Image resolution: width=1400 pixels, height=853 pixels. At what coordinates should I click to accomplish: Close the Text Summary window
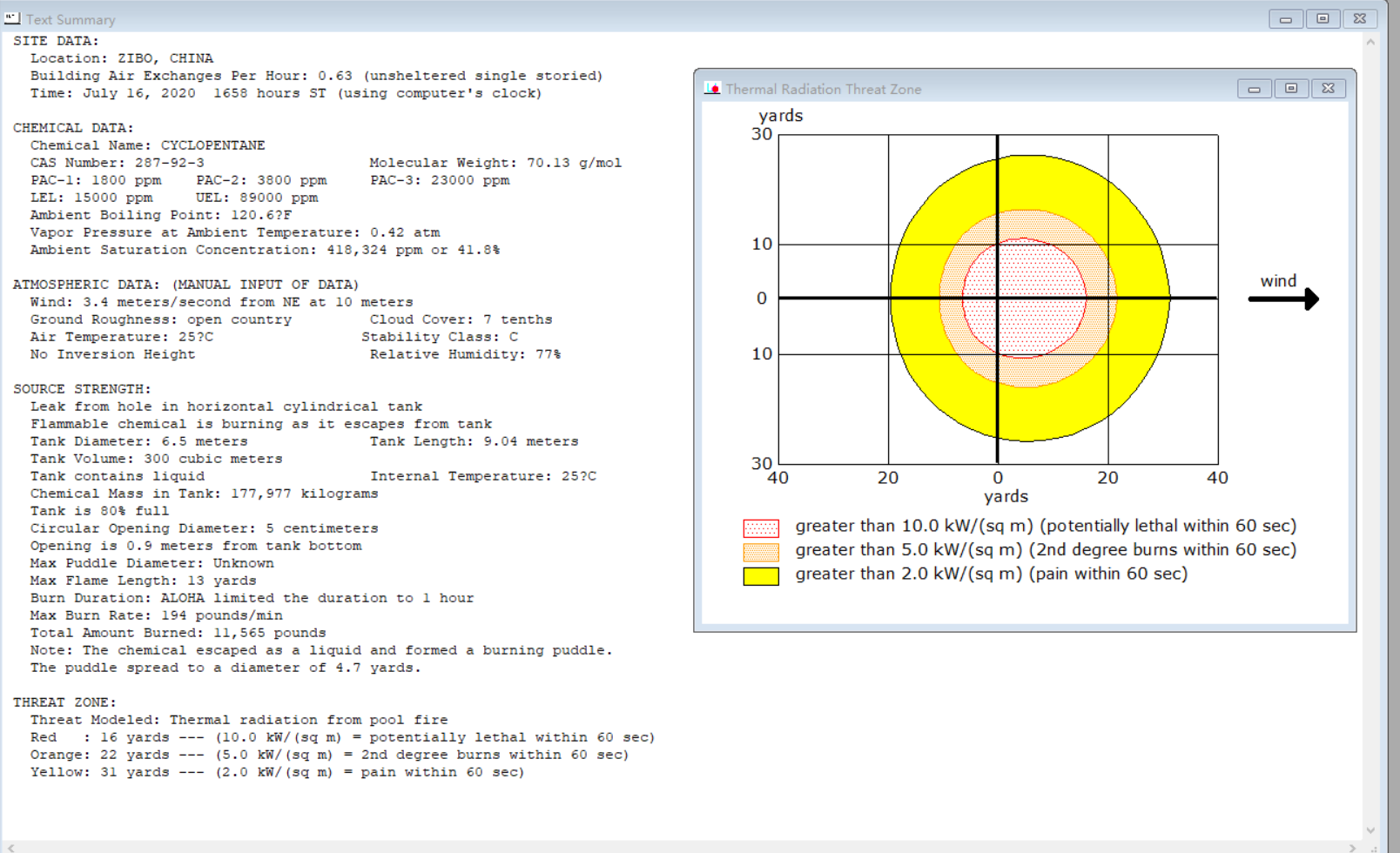(x=1360, y=18)
